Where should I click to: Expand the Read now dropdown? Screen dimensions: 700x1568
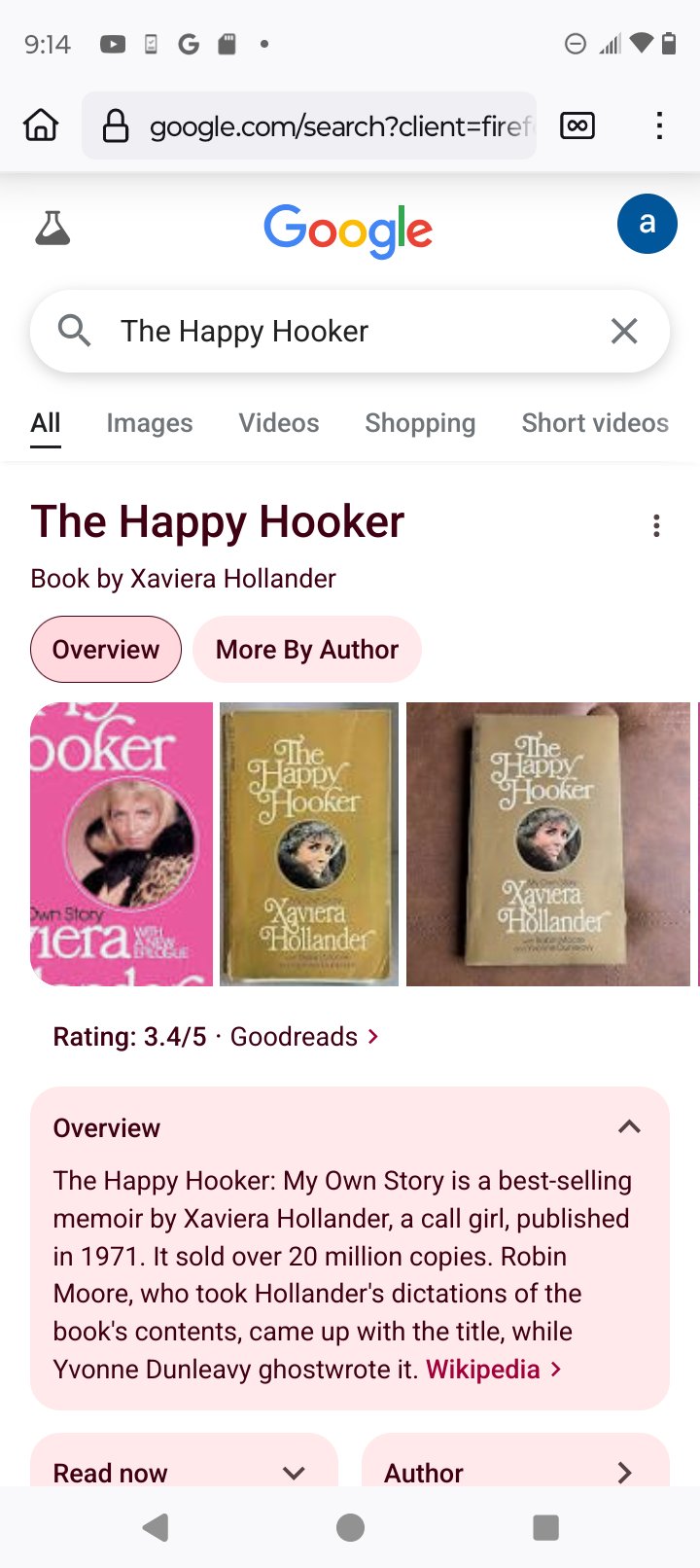294,1473
